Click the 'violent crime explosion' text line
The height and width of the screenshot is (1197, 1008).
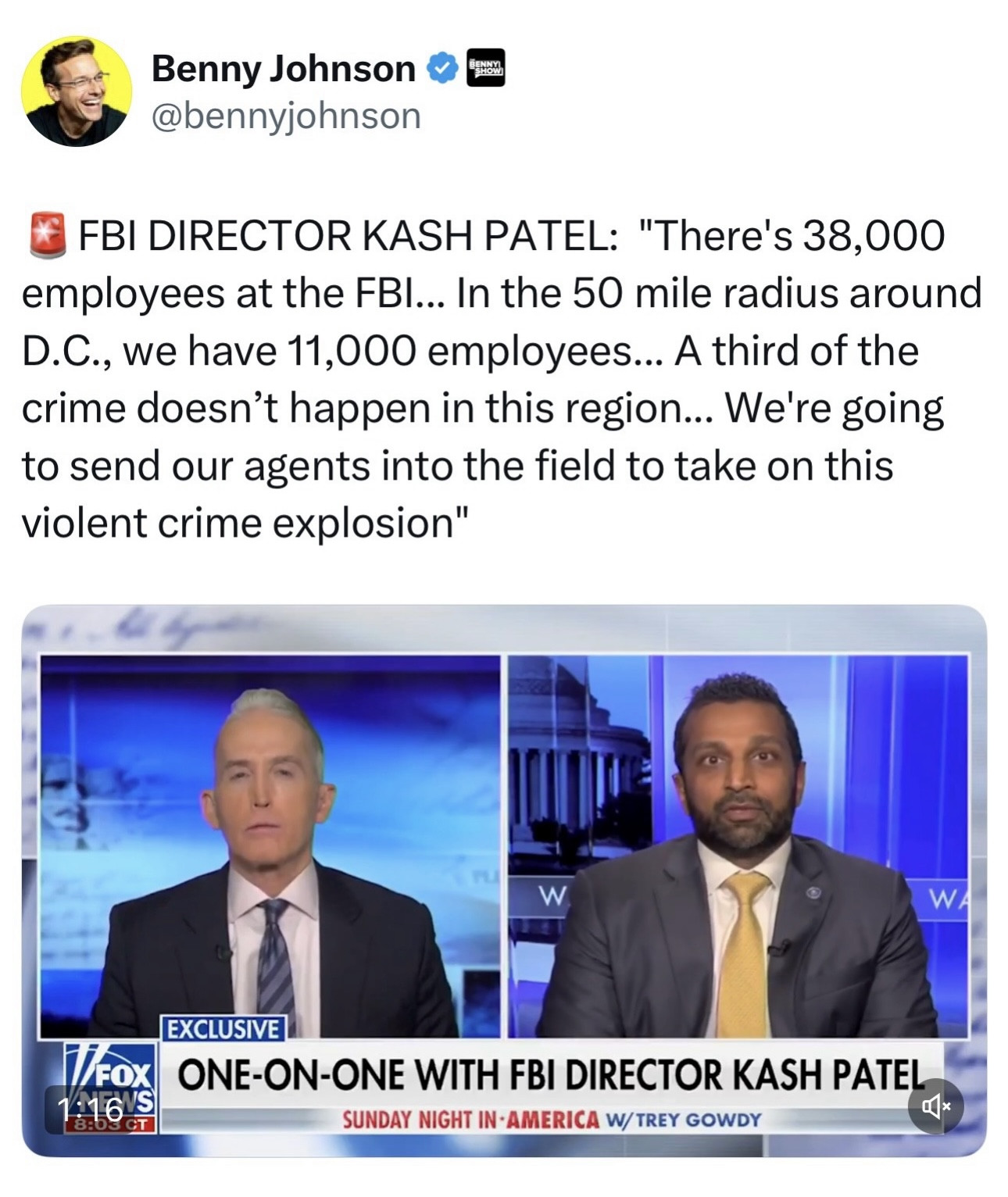[x=246, y=523]
